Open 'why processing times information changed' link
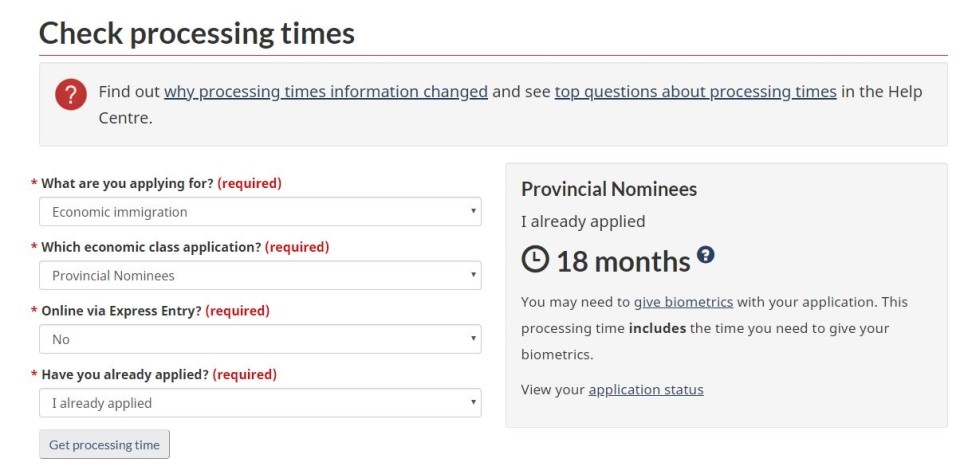The height and width of the screenshot is (470, 960). point(326,92)
